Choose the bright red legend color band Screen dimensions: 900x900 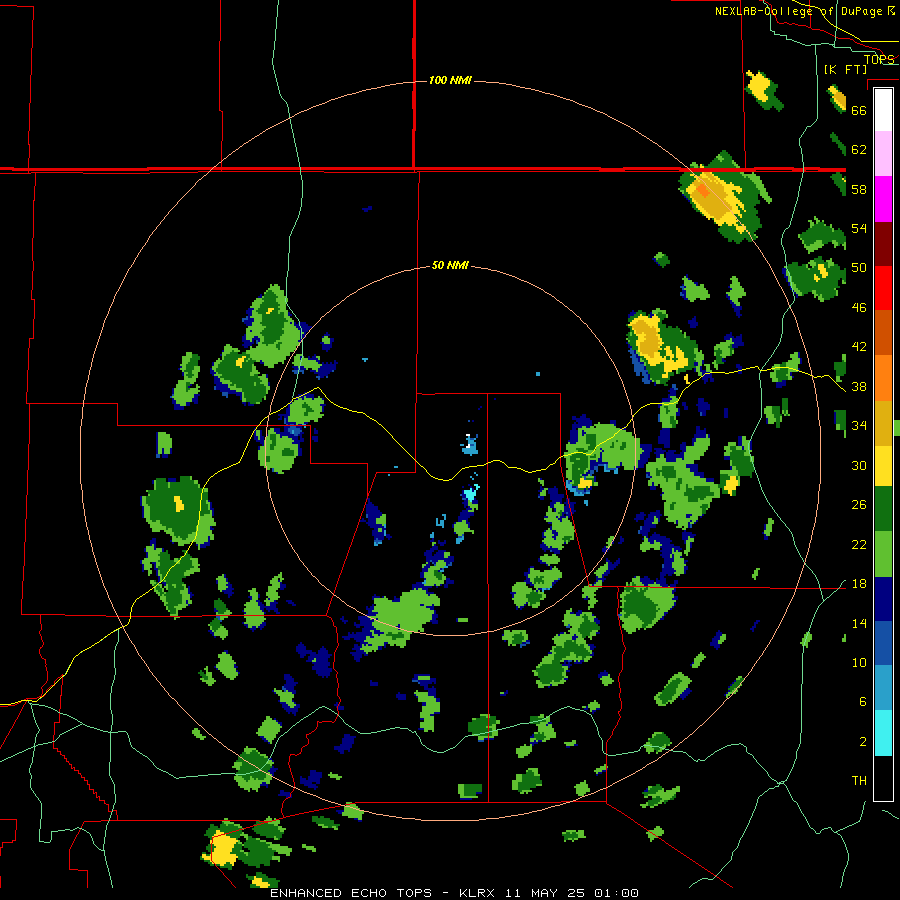(883, 288)
